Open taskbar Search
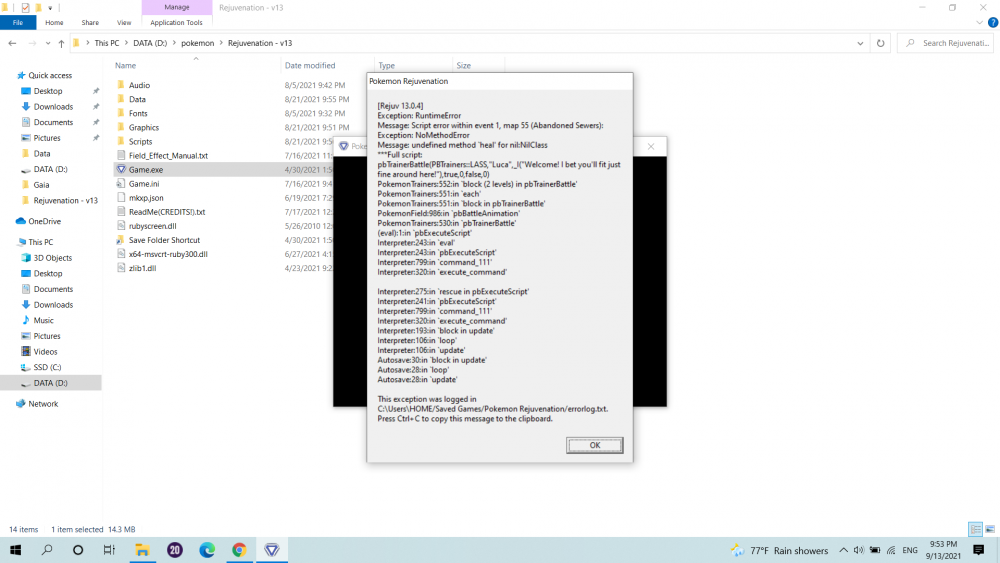The height and width of the screenshot is (563, 1000). [47, 550]
